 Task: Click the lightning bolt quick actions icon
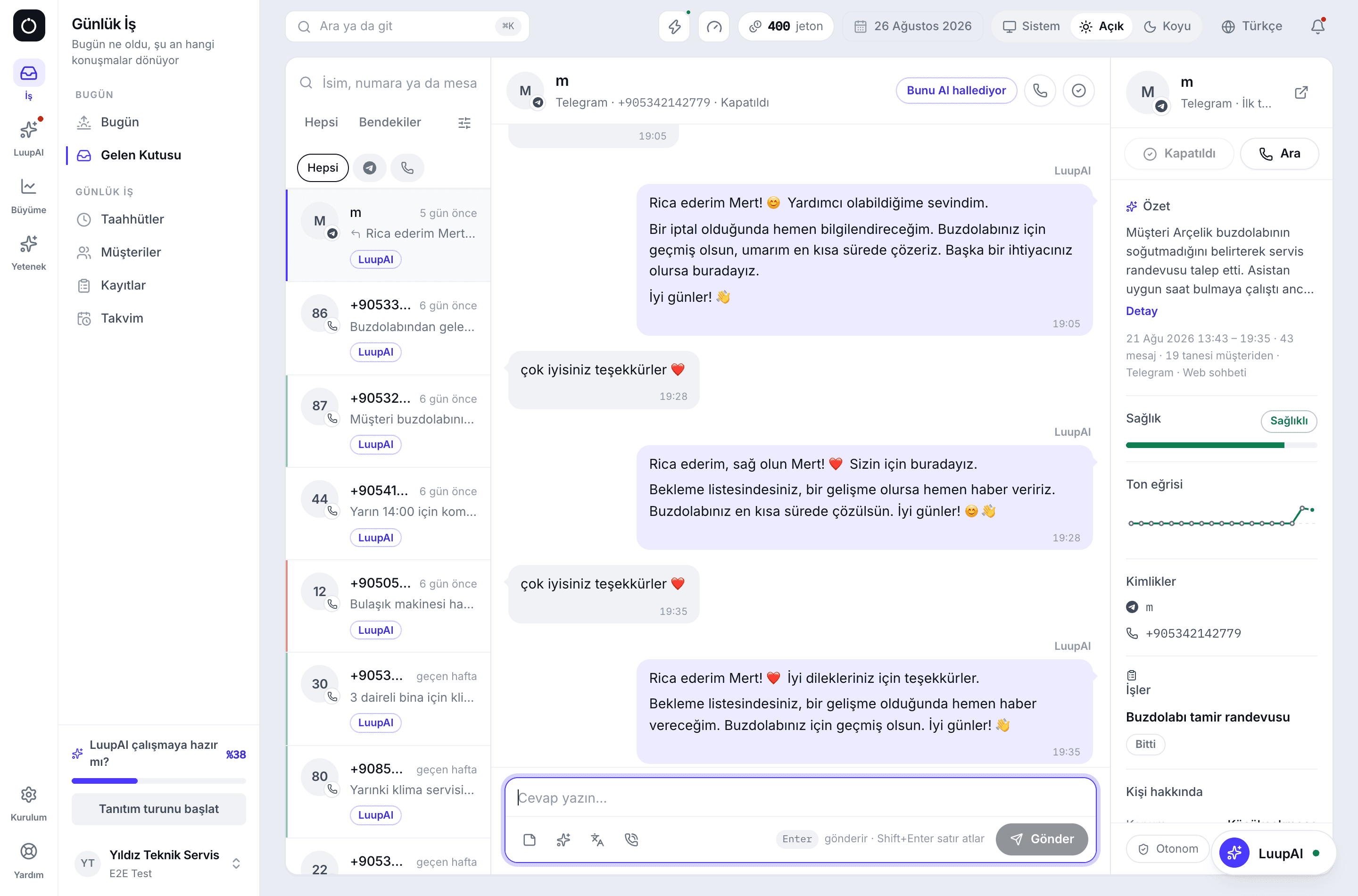(x=675, y=26)
